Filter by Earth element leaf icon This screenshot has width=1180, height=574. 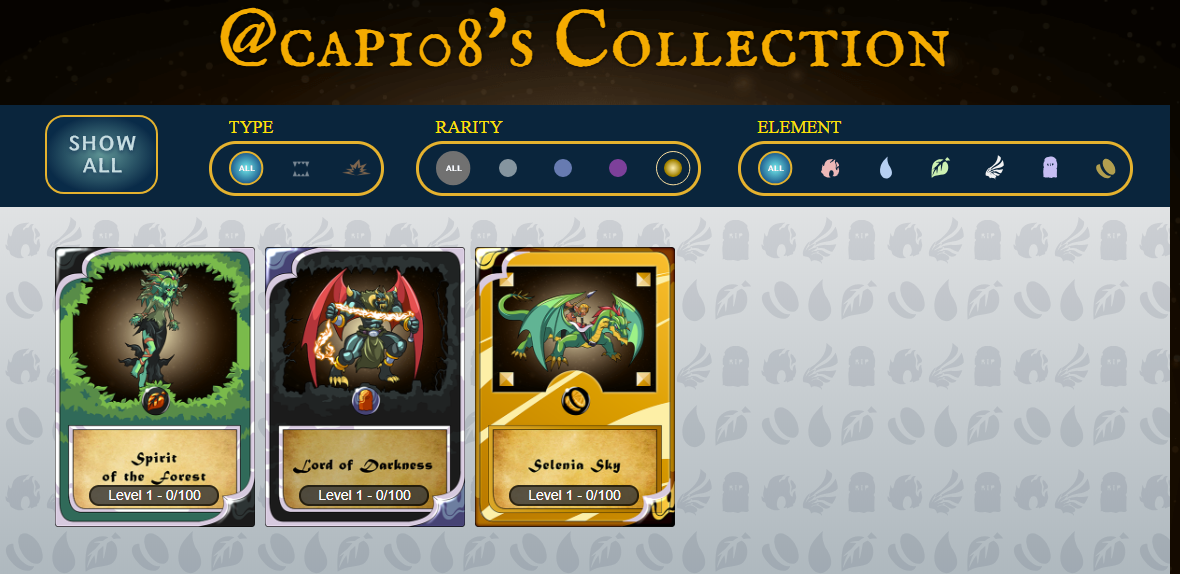[x=940, y=168]
